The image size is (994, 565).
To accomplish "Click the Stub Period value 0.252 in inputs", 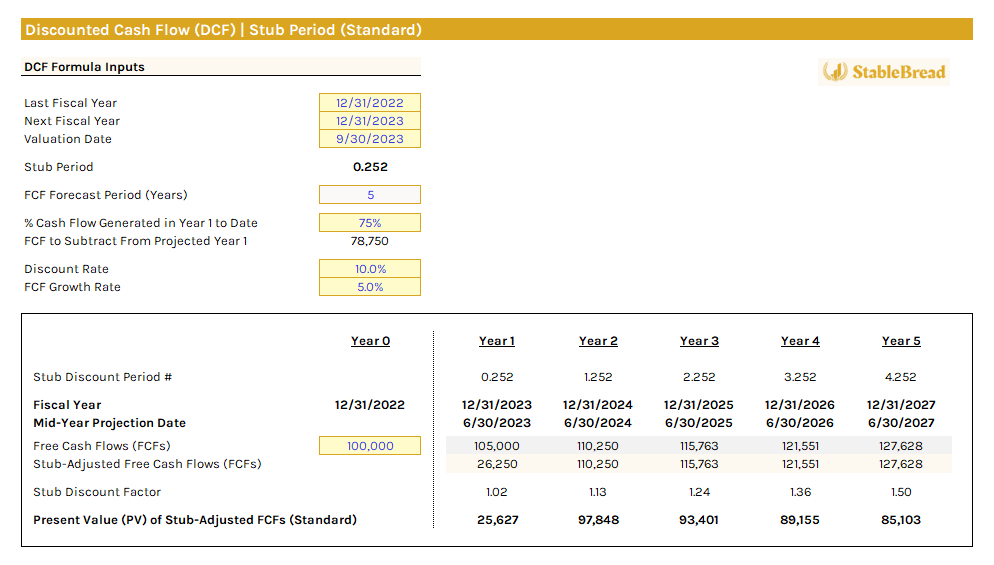I will [370, 167].
